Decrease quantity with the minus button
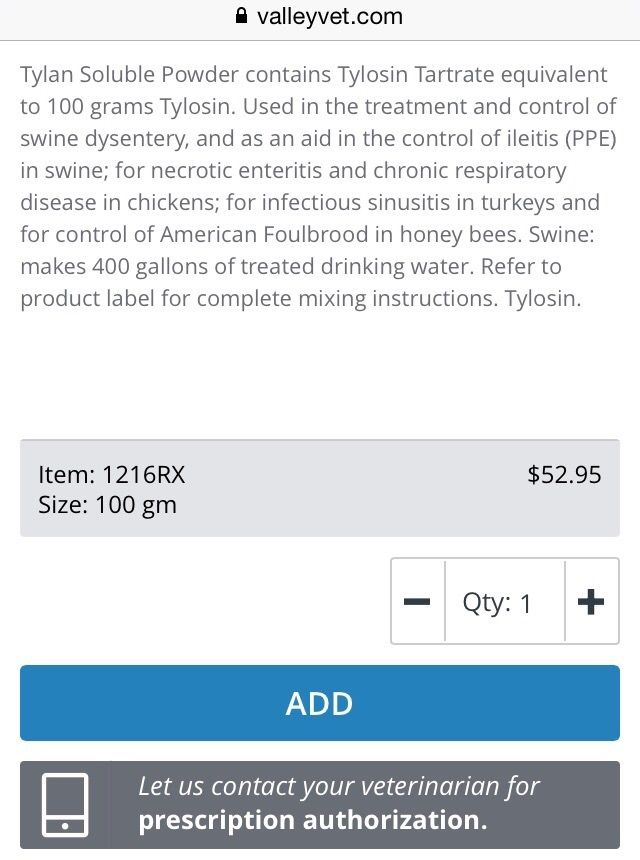The height and width of the screenshot is (860, 640). [x=417, y=601]
